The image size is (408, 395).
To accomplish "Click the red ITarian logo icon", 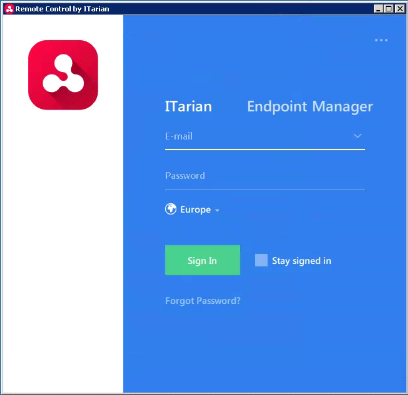I will [63, 75].
